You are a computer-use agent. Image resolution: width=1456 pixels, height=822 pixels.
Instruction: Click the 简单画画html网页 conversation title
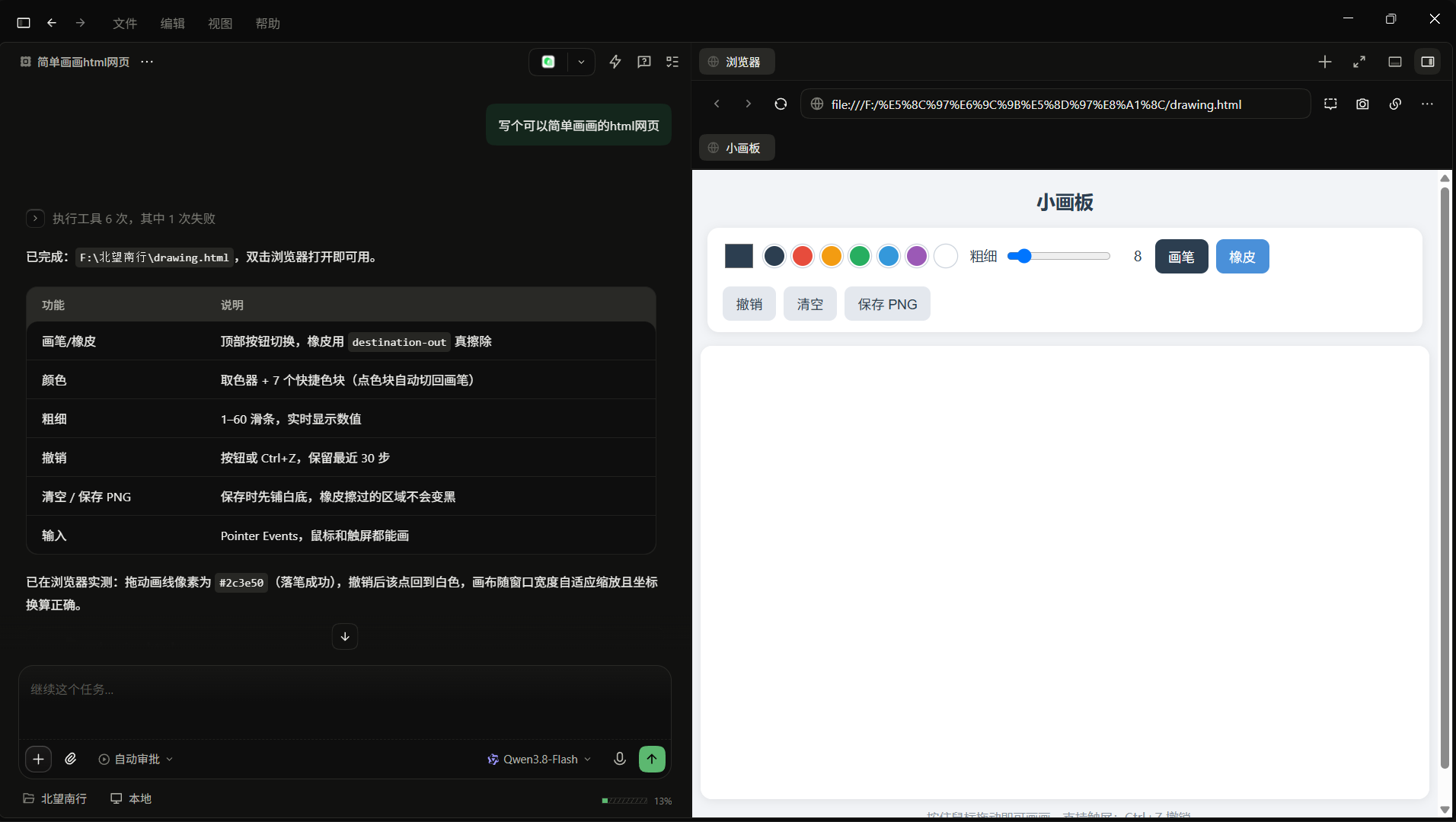(x=83, y=62)
